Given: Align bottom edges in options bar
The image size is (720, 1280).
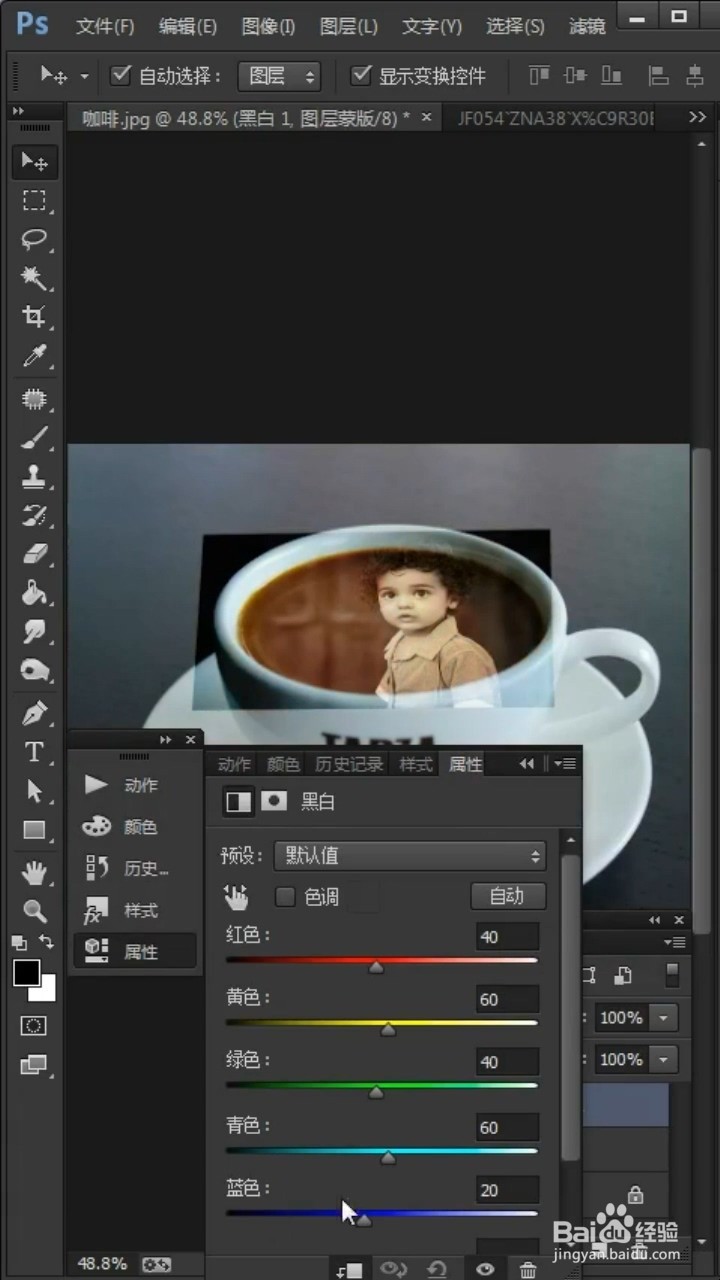Looking at the screenshot, I should pos(610,75).
